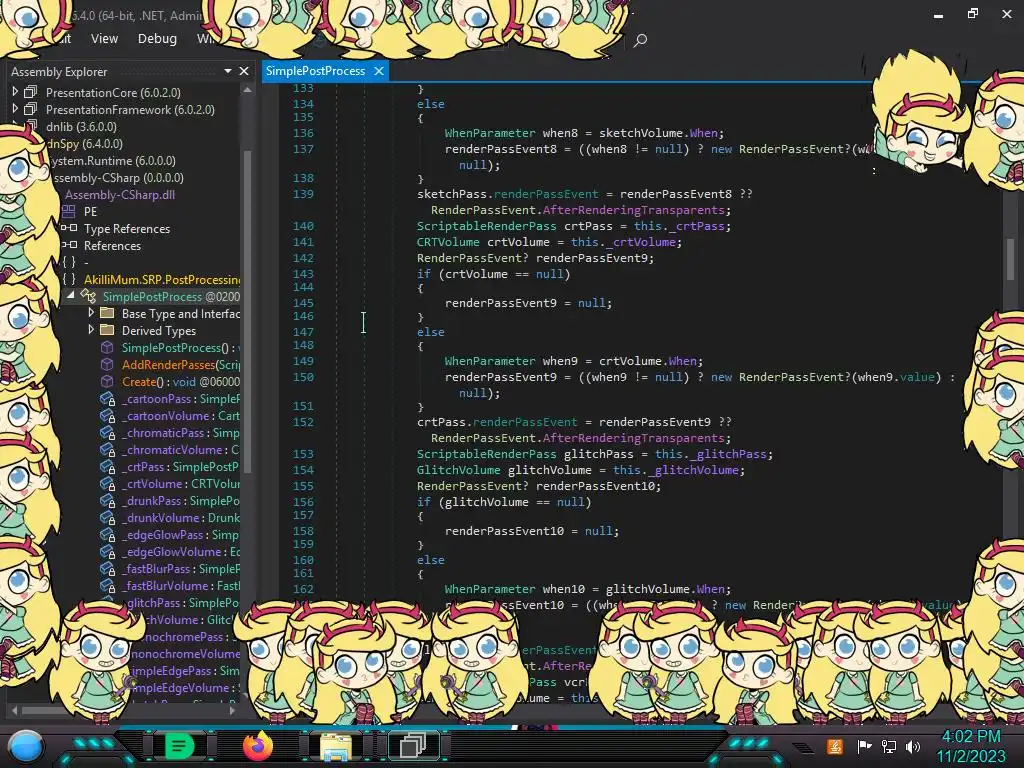The width and height of the screenshot is (1024, 768).
Task: Click GlitchVolume type on line 154
Action: (458, 470)
